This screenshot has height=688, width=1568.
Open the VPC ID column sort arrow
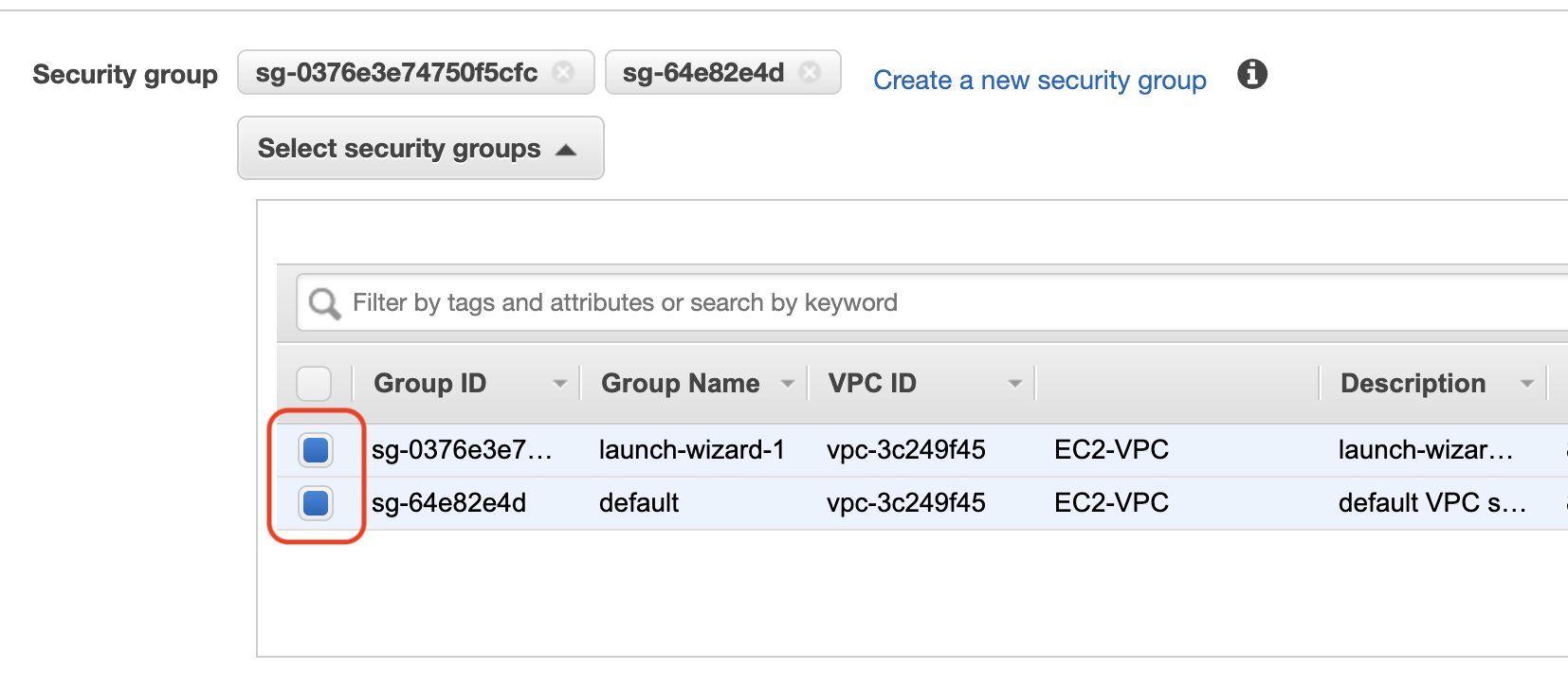1015,384
